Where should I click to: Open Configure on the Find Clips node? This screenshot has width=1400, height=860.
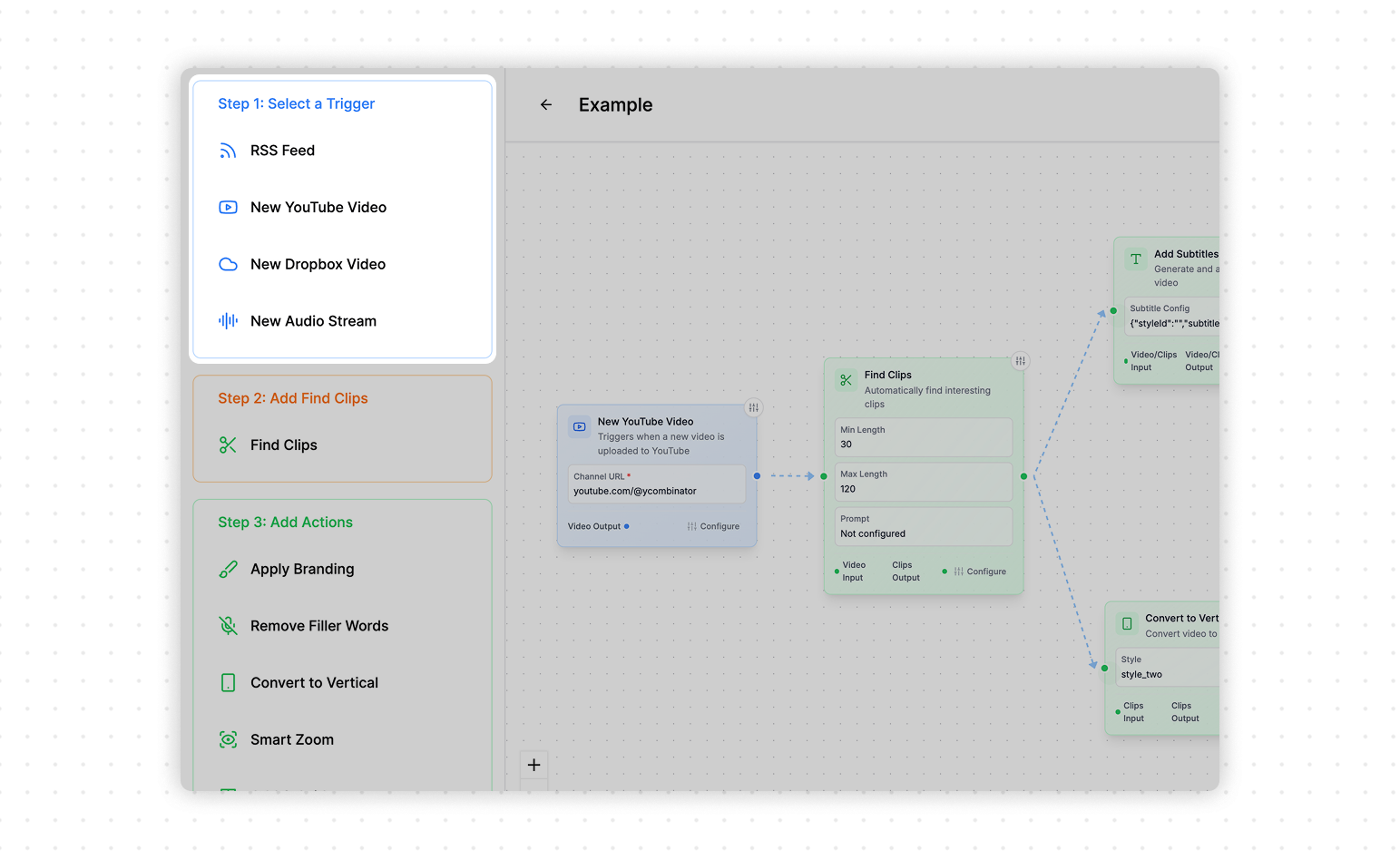[983, 571]
